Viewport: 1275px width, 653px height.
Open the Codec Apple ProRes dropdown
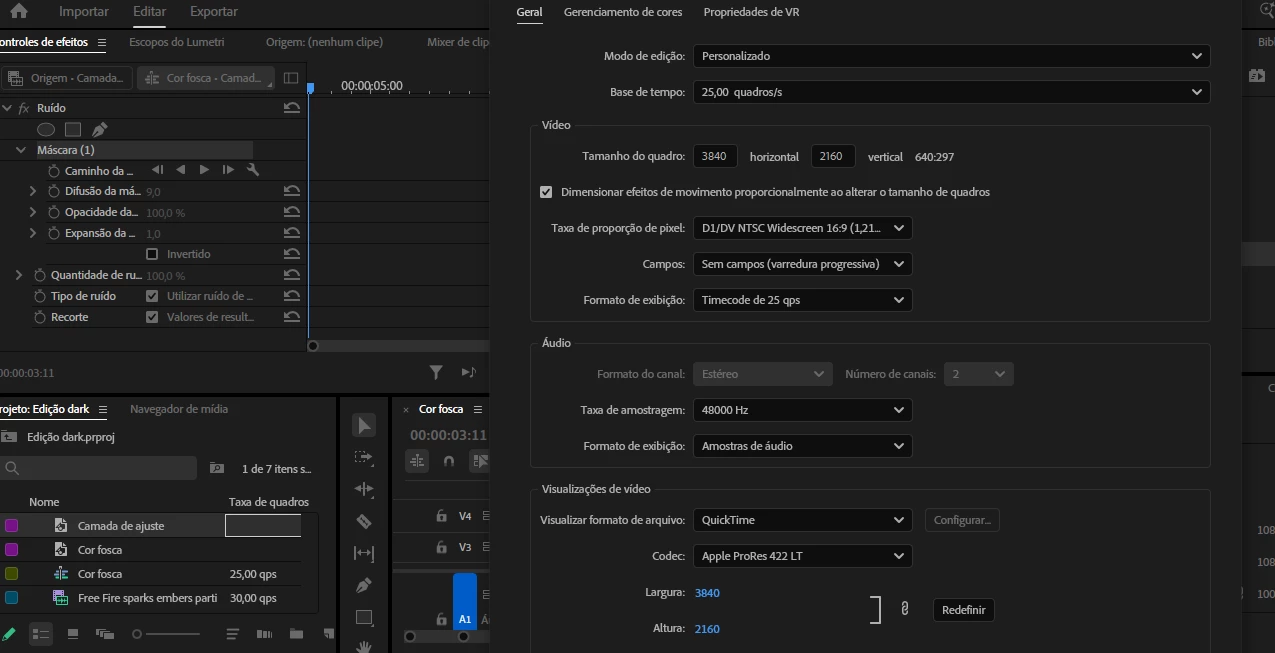click(x=802, y=556)
